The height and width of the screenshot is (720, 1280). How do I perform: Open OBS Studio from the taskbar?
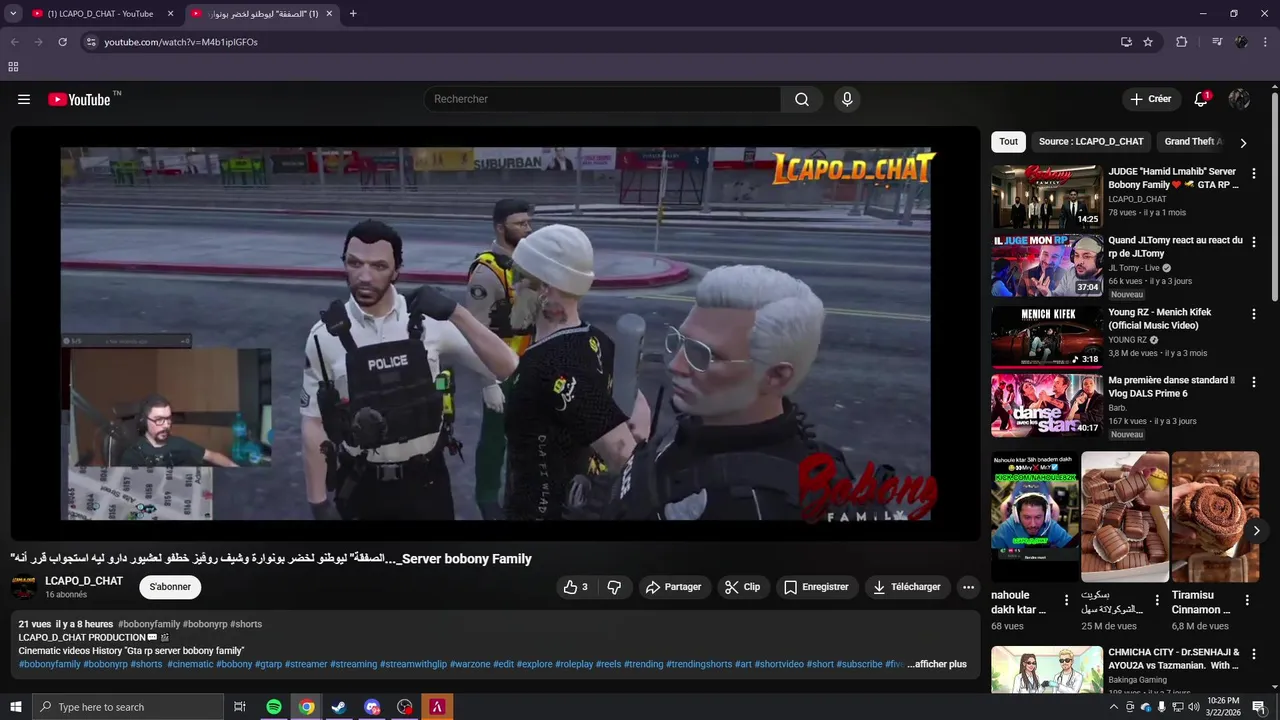click(x=404, y=707)
